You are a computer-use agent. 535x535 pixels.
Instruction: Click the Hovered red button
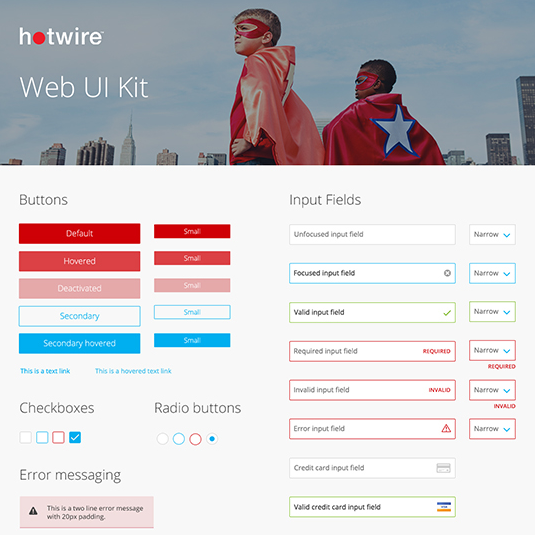[79, 261]
